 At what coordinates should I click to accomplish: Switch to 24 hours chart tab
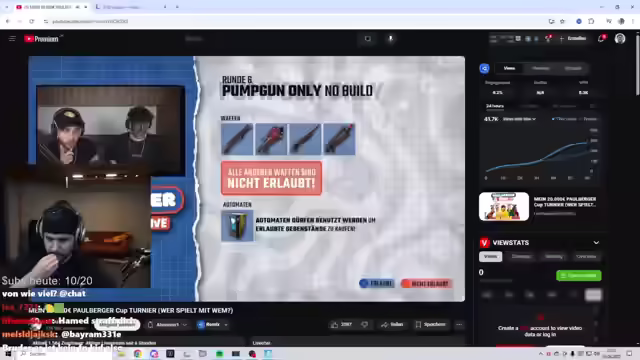[x=495, y=106]
